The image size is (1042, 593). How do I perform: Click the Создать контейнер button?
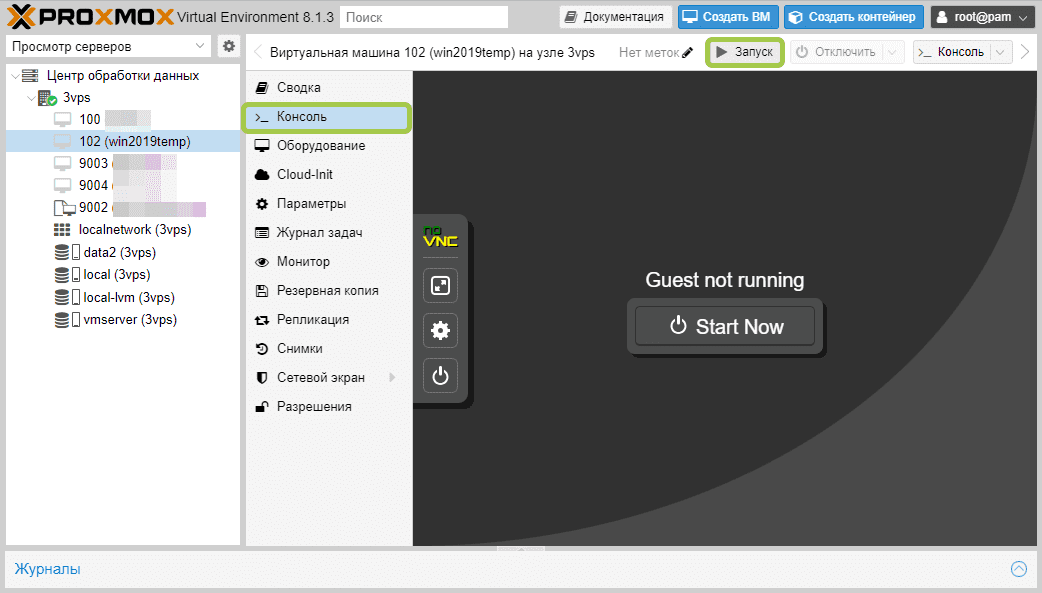pyautogui.click(x=854, y=17)
